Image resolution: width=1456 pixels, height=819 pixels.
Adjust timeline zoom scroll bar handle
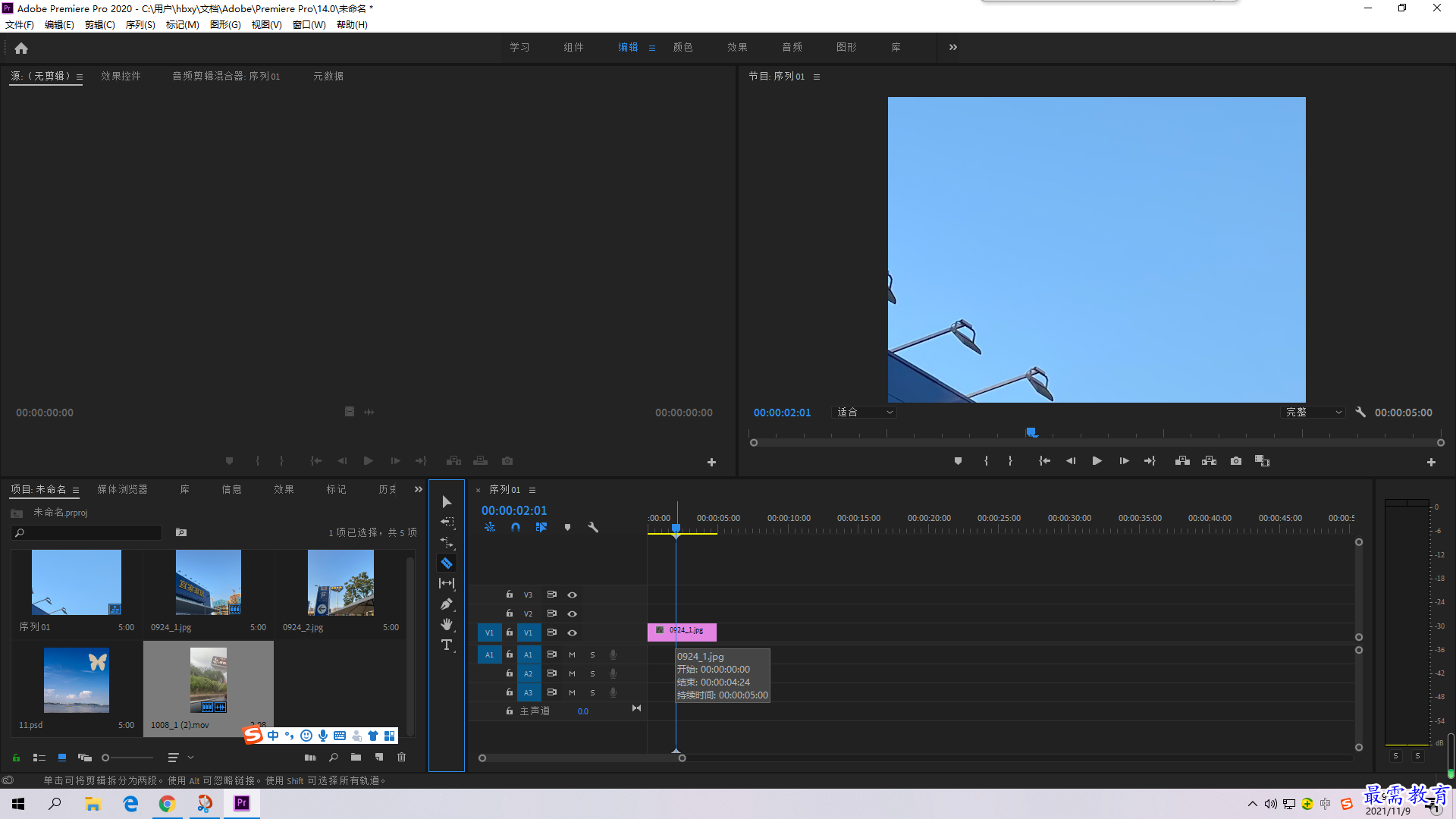tap(682, 758)
